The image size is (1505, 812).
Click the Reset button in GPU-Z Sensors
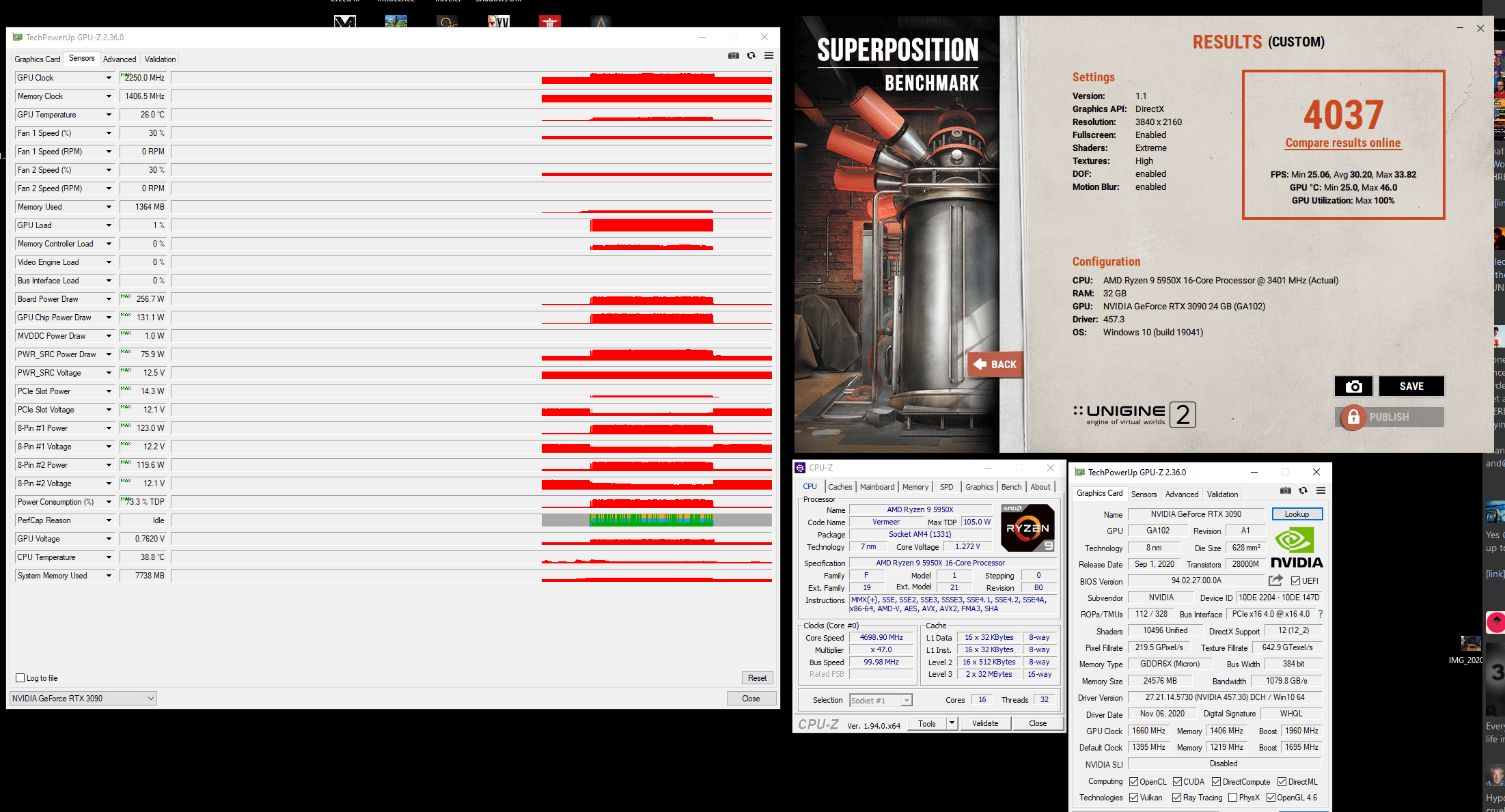[756, 678]
